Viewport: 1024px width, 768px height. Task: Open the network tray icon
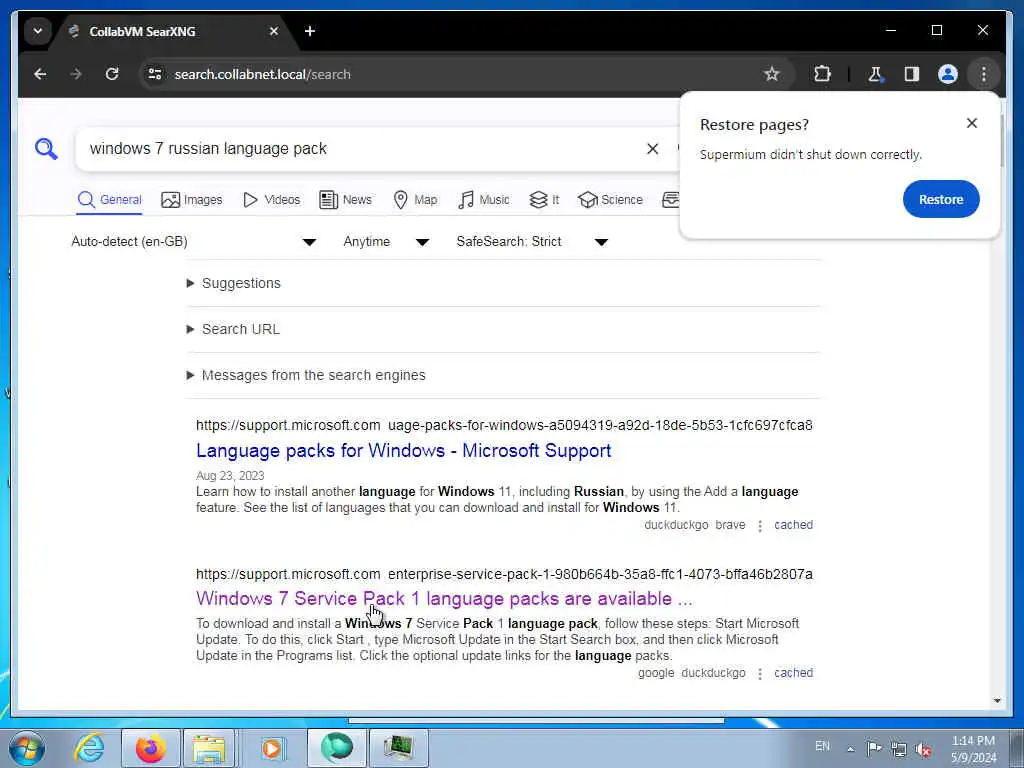(899, 748)
